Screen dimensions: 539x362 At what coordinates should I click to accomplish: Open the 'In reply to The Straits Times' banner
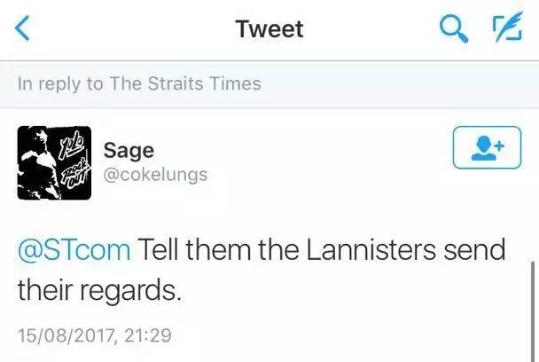(x=270, y=85)
